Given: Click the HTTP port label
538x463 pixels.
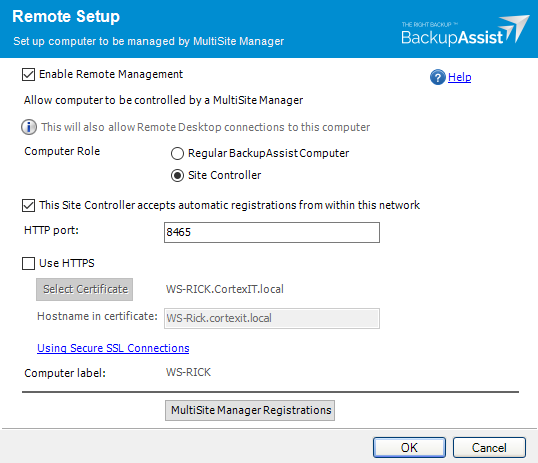Looking at the screenshot, I should click(x=51, y=230).
